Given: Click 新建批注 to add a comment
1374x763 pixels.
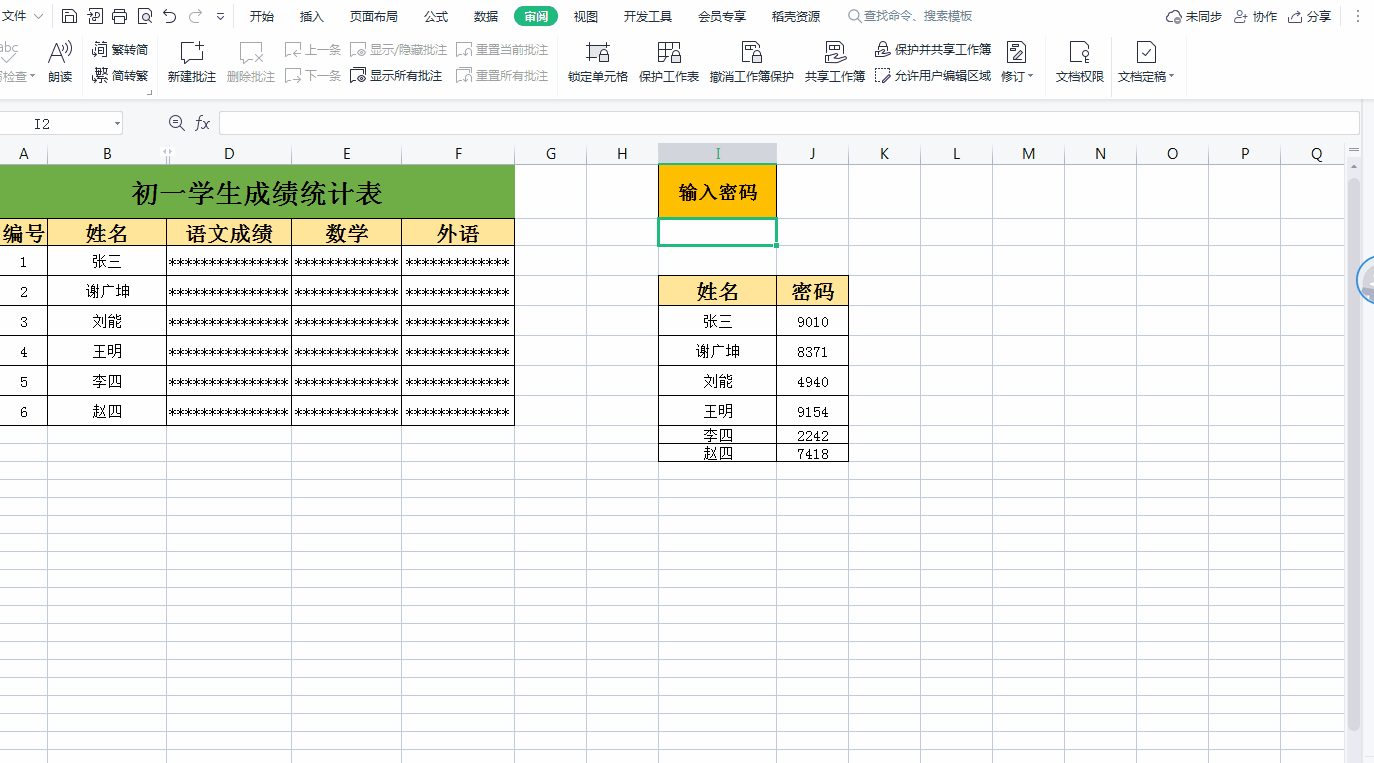Looking at the screenshot, I should point(192,61).
